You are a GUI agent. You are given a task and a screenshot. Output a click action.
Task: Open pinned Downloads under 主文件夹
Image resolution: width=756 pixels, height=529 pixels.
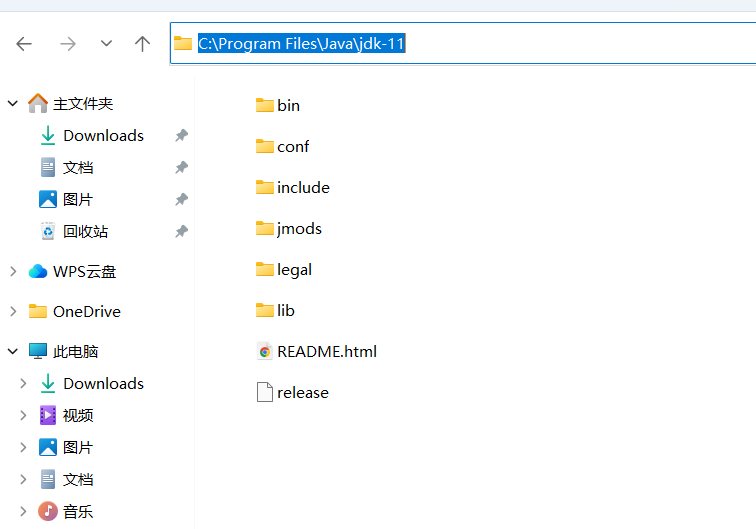[103, 136]
